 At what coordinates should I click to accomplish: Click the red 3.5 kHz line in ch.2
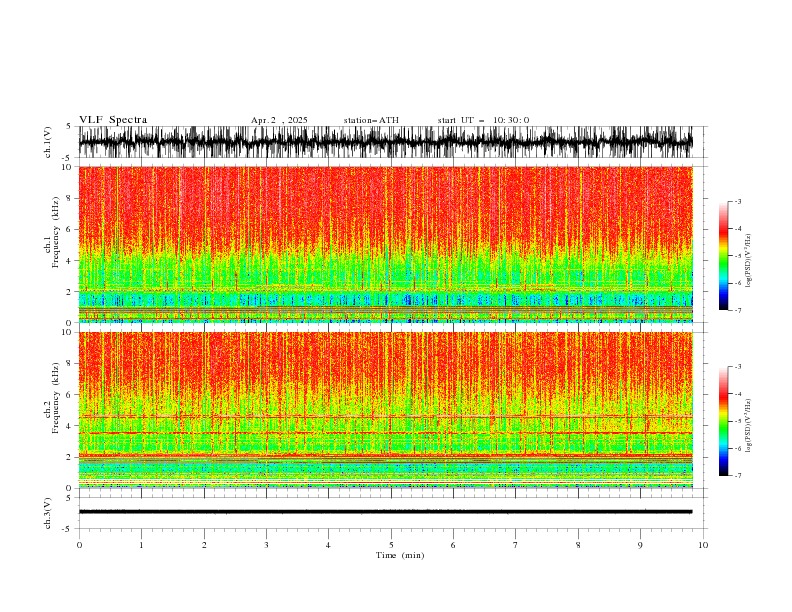[x=385, y=433]
